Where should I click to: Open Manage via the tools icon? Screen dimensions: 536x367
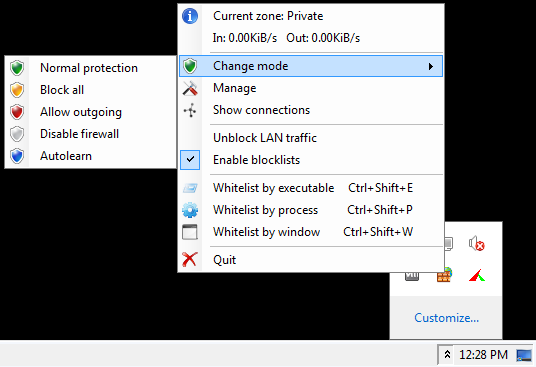click(x=190, y=88)
